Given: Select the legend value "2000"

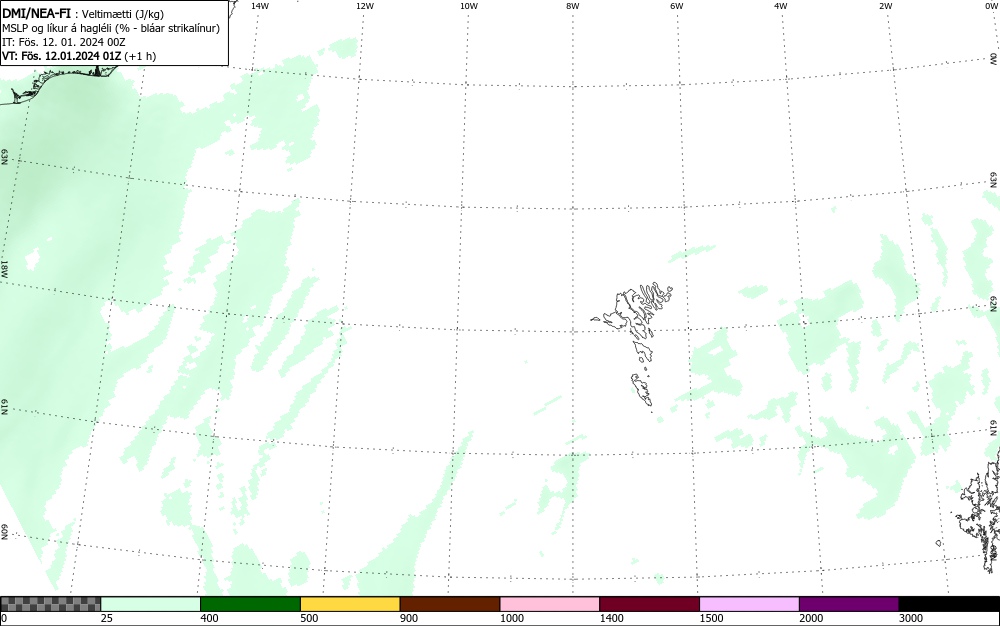Looking at the screenshot, I should (811, 618).
